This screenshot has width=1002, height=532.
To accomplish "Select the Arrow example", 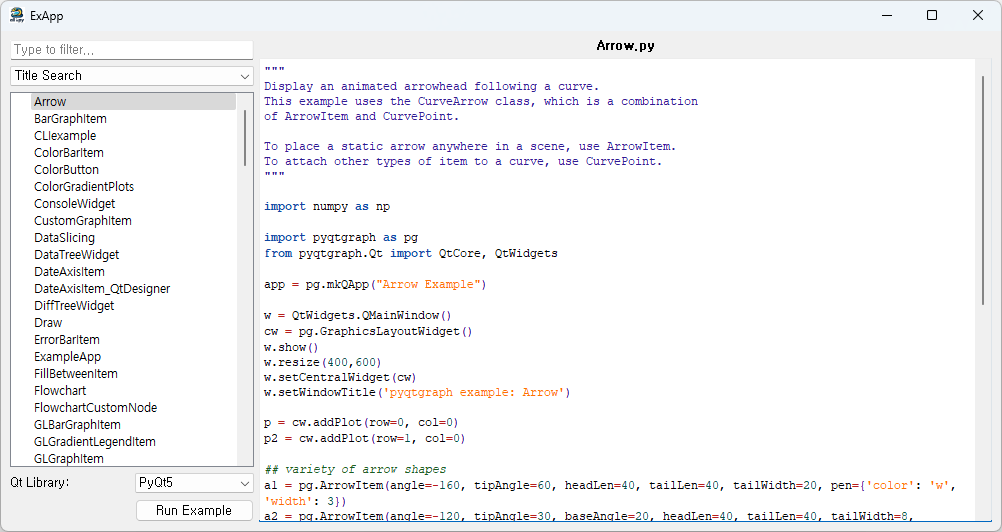I will [50, 102].
